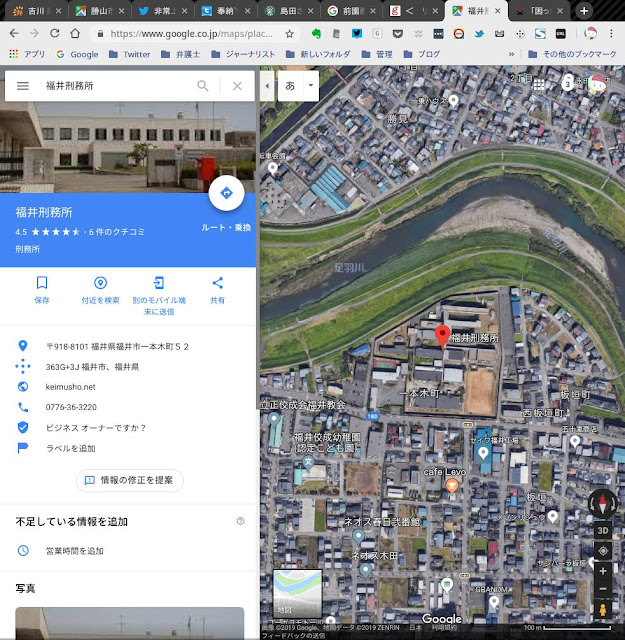Click the red 福井刑務所 map pin
This screenshot has width=625, height=640.
coord(443,336)
